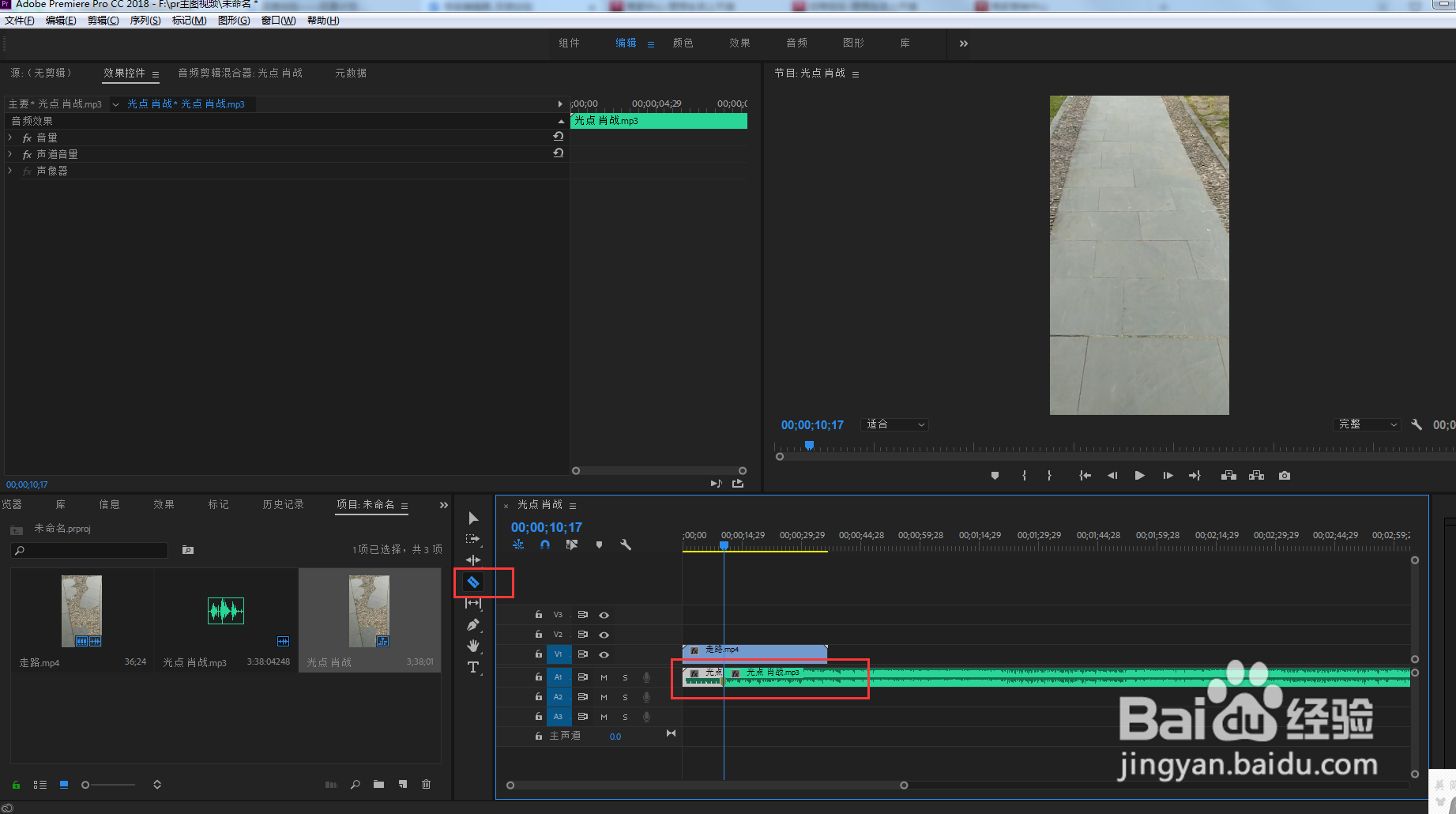1456x814 pixels.
Task: Hide video track V2
Action: [604, 635]
